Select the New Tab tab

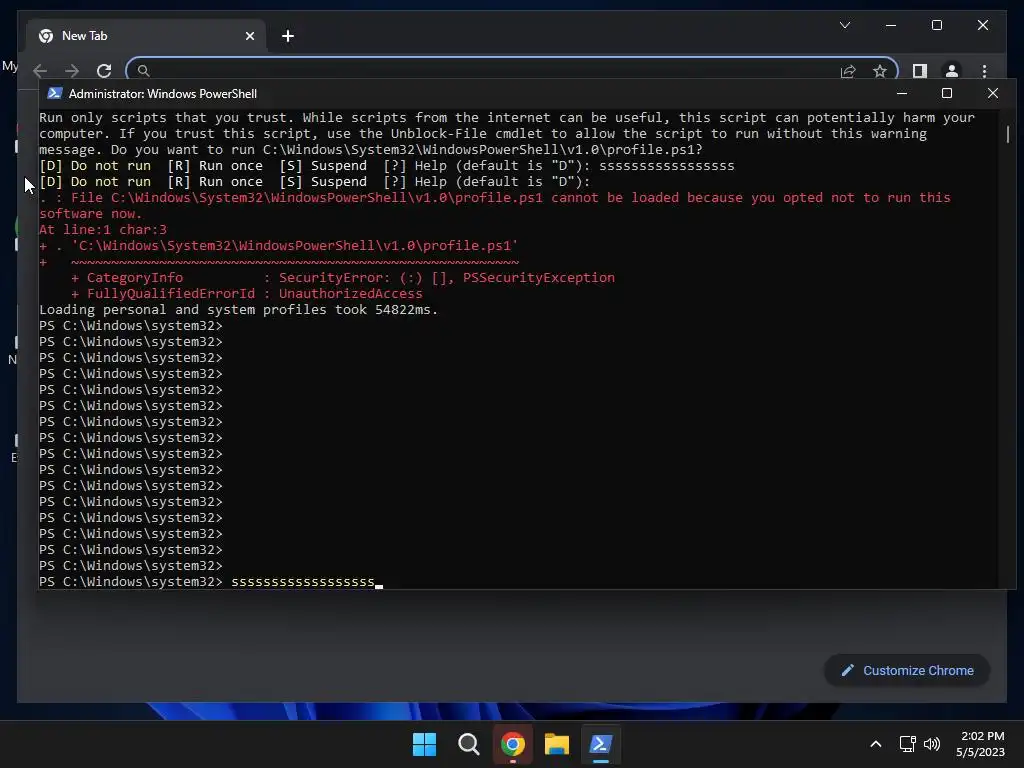[x=146, y=36]
